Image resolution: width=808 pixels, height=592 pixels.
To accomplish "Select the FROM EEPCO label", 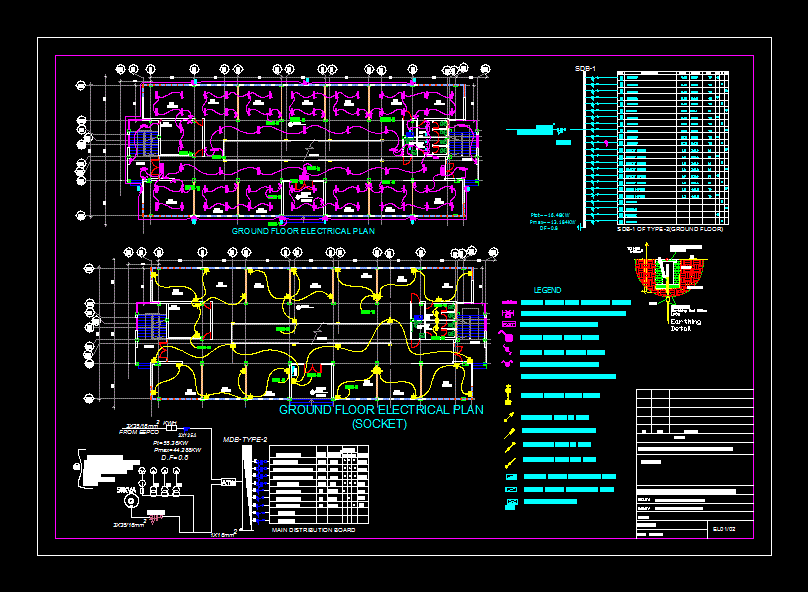I will click(140, 432).
